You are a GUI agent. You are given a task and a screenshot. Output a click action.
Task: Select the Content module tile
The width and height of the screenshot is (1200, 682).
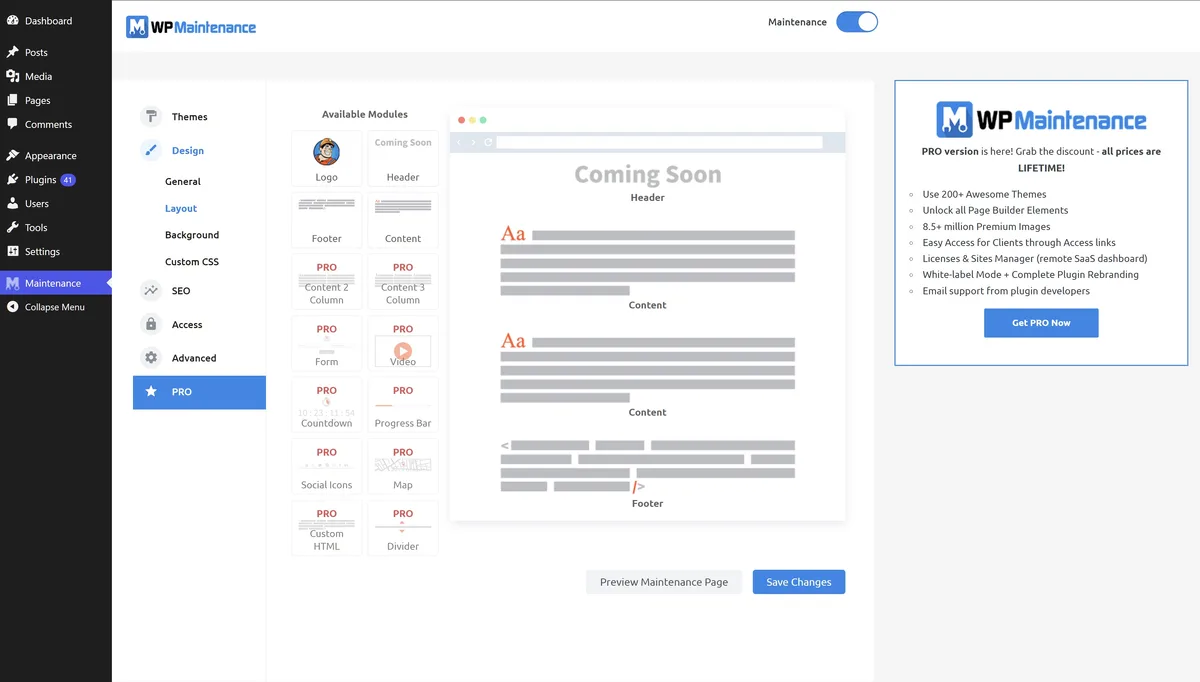coord(403,220)
